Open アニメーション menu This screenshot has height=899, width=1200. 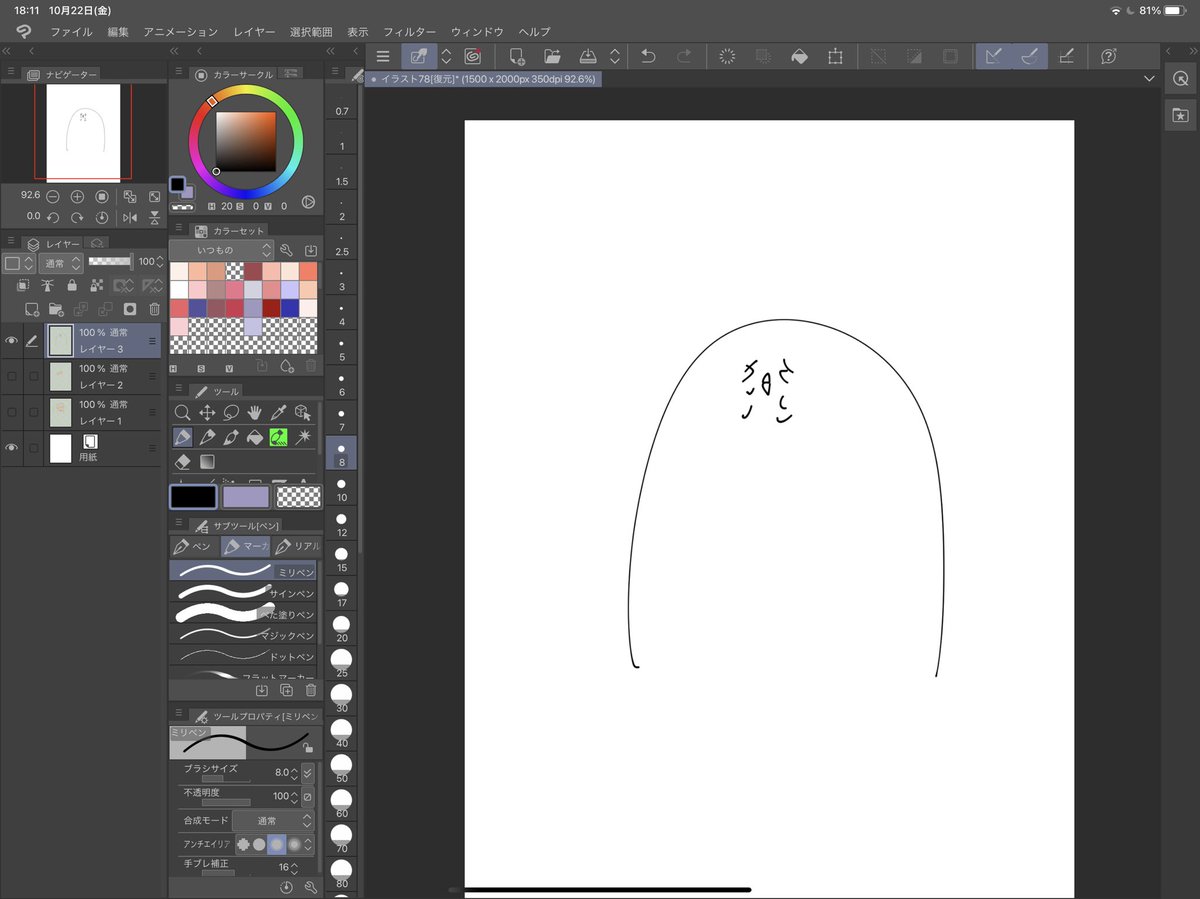pyautogui.click(x=181, y=32)
